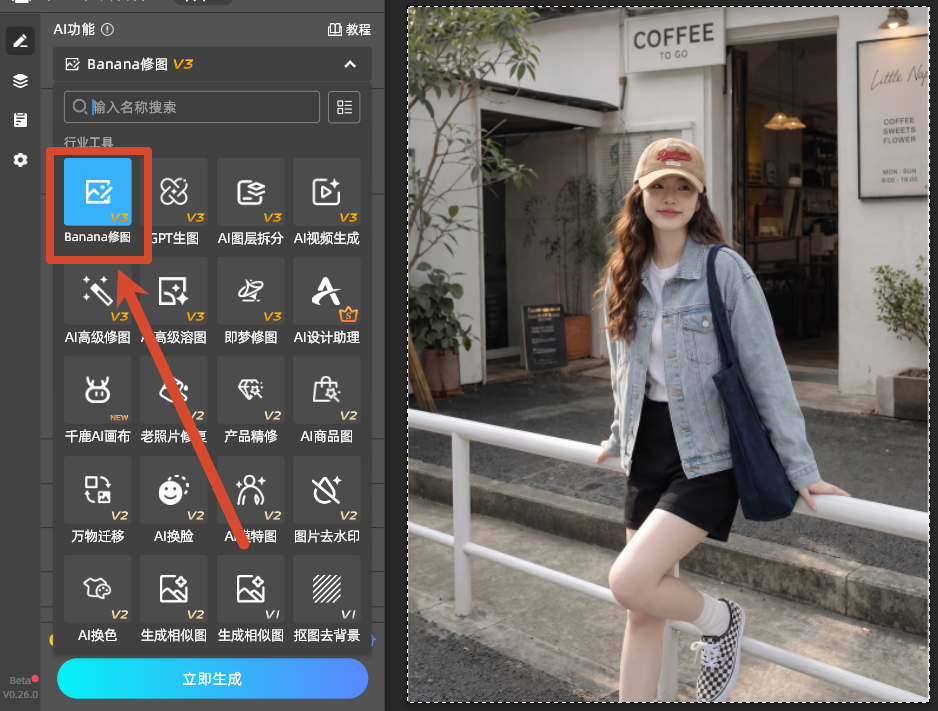Select the AI高级修图 magic wand tool

point(98,291)
